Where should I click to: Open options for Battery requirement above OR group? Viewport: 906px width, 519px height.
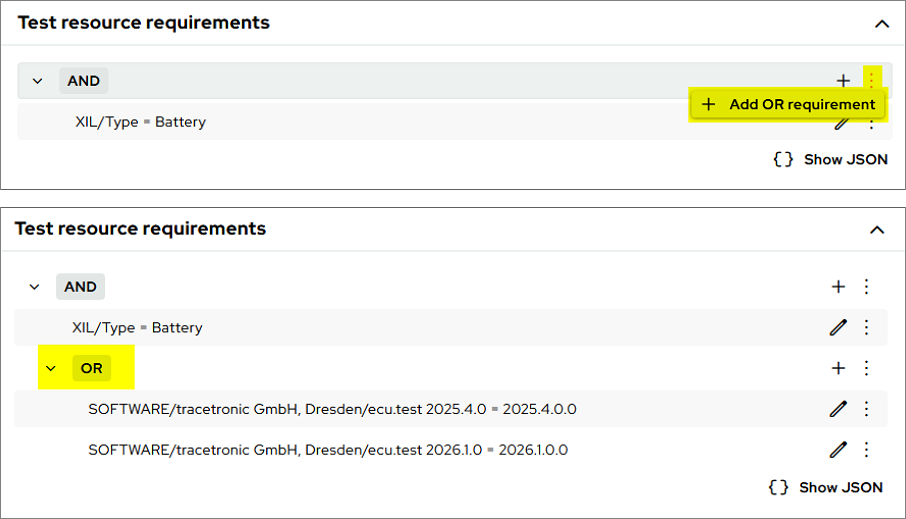click(867, 327)
